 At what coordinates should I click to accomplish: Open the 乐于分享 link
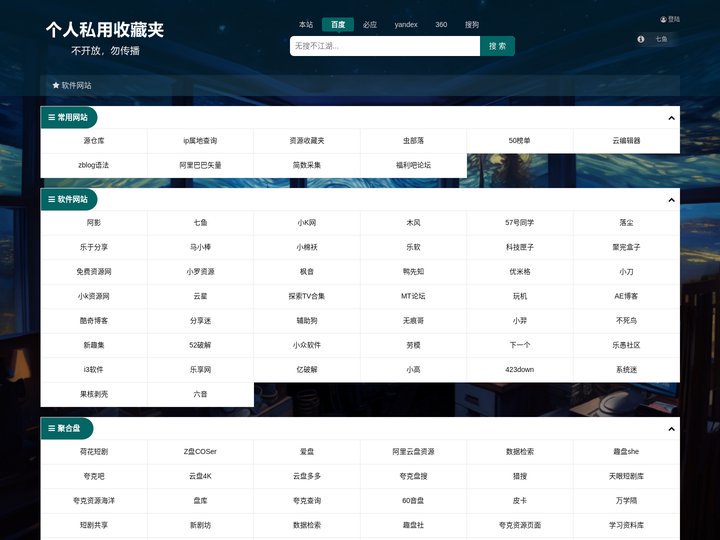click(94, 248)
